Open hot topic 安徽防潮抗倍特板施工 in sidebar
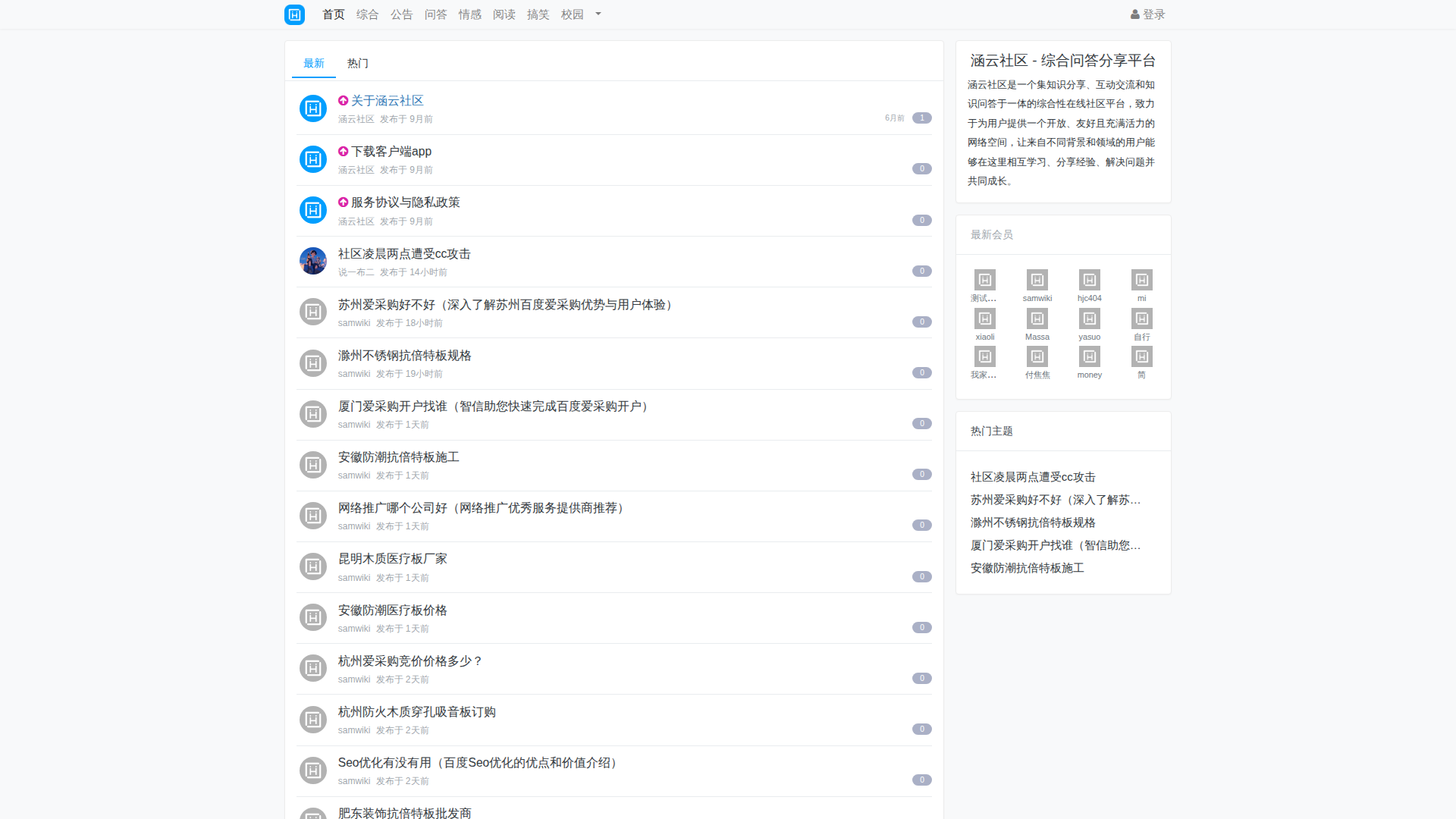Viewport: 1456px width, 819px height. (x=1027, y=568)
